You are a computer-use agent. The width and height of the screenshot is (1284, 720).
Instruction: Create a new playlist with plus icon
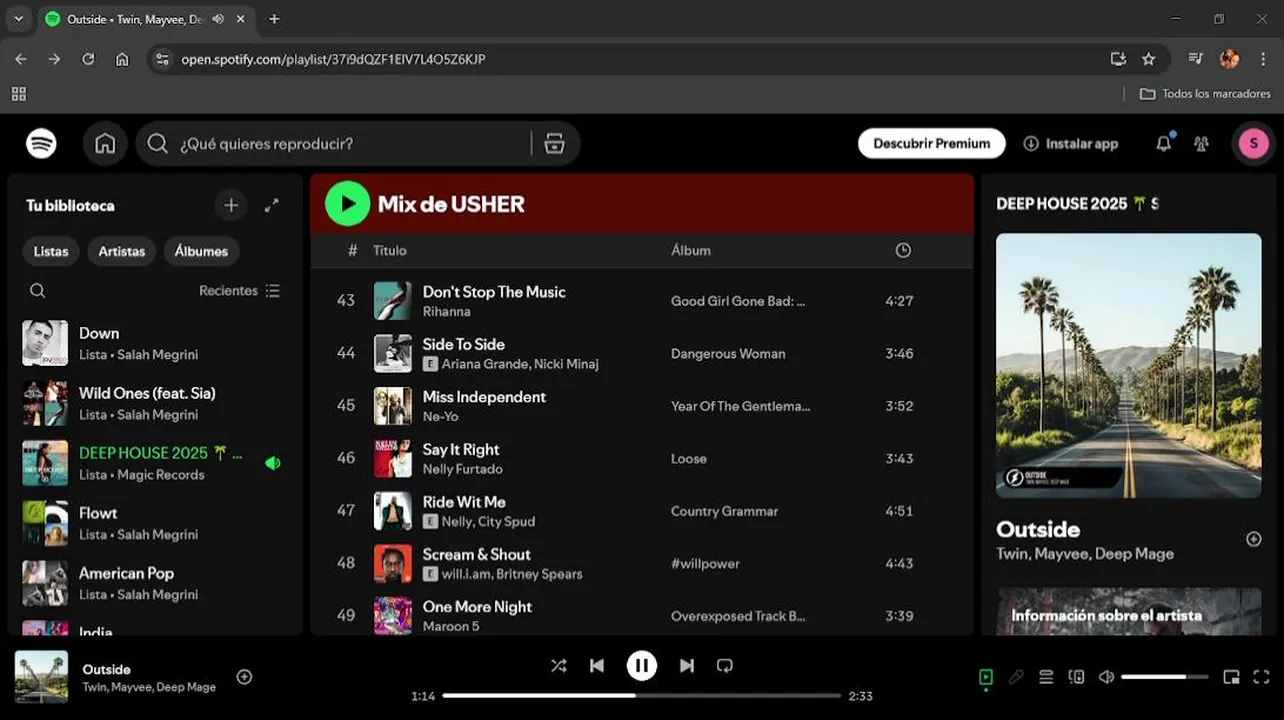(x=231, y=205)
